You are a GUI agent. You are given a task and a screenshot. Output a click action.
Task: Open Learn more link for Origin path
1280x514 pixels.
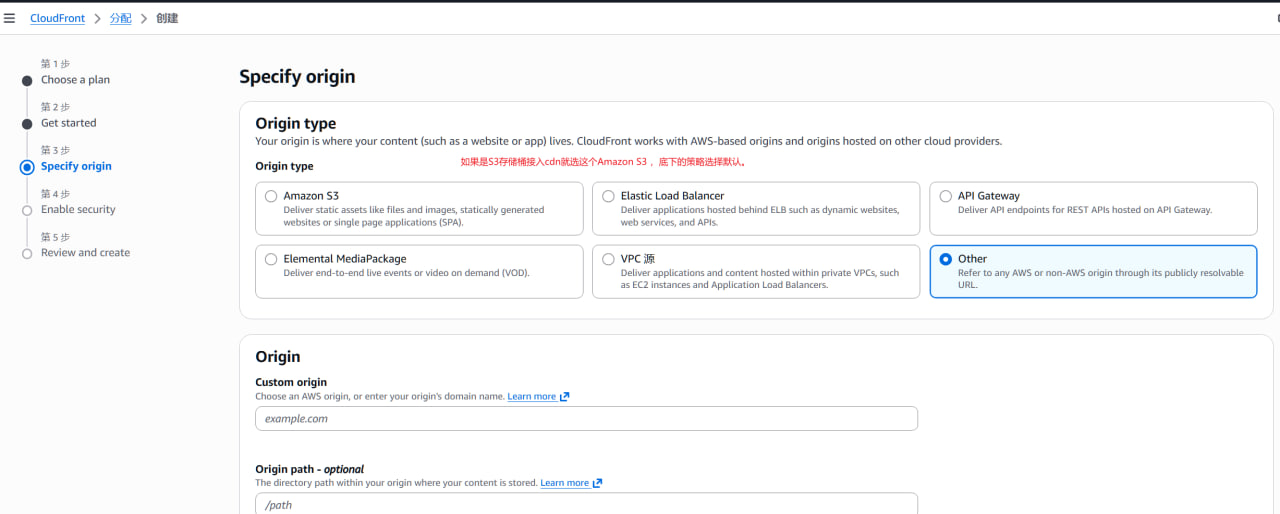click(564, 483)
